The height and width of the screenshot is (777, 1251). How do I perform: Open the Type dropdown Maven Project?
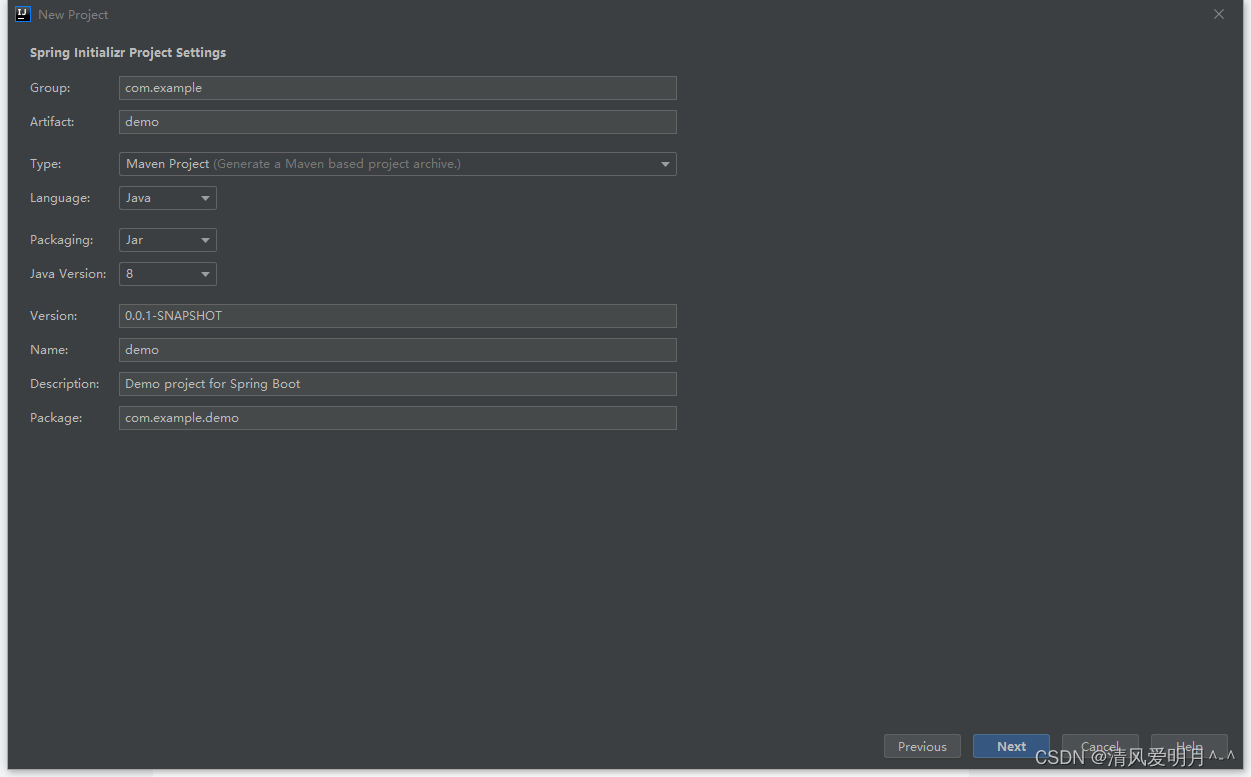pos(397,164)
